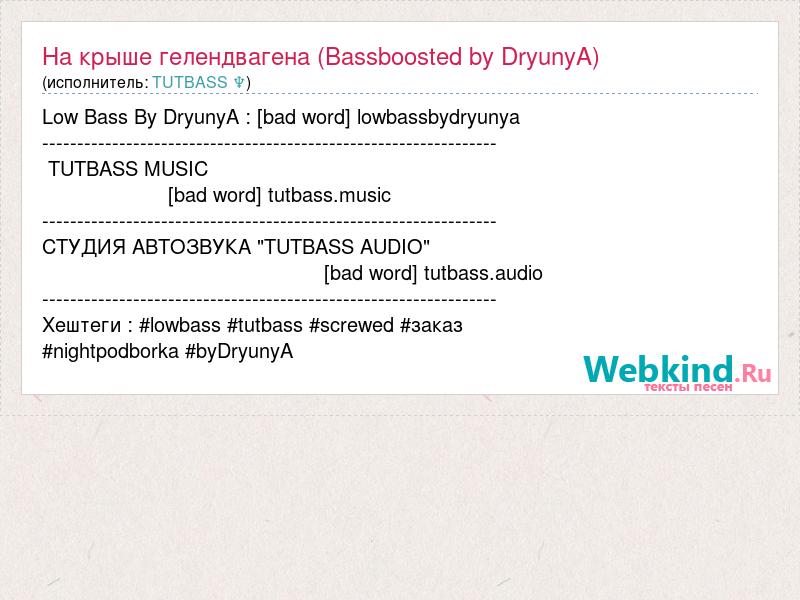Image resolution: width=800 pixels, height=600 pixels.
Task: Click the #byDryunyA hashtag
Action: click(239, 351)
